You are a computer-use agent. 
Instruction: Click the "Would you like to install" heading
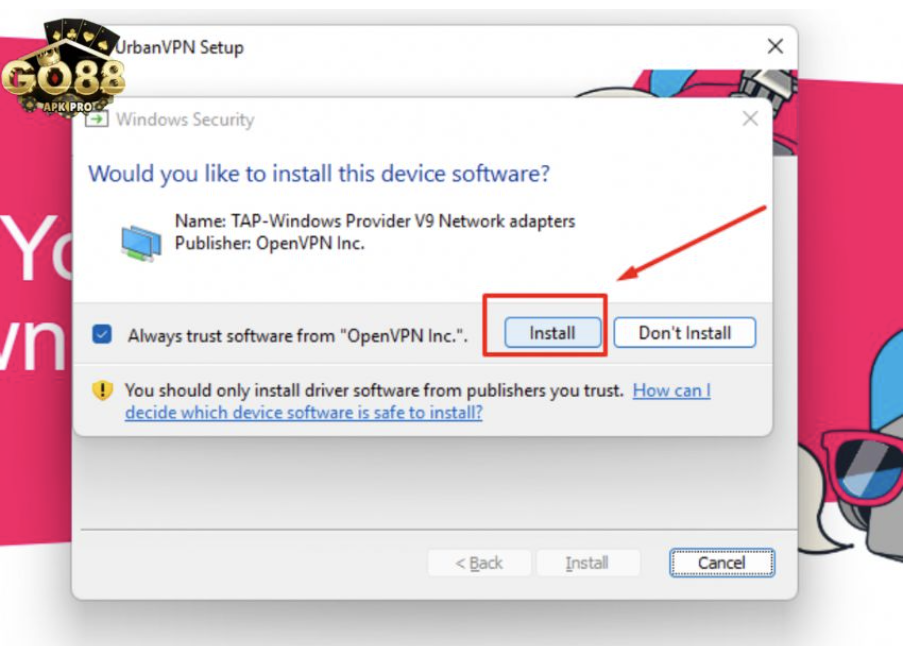coord(319,174)
